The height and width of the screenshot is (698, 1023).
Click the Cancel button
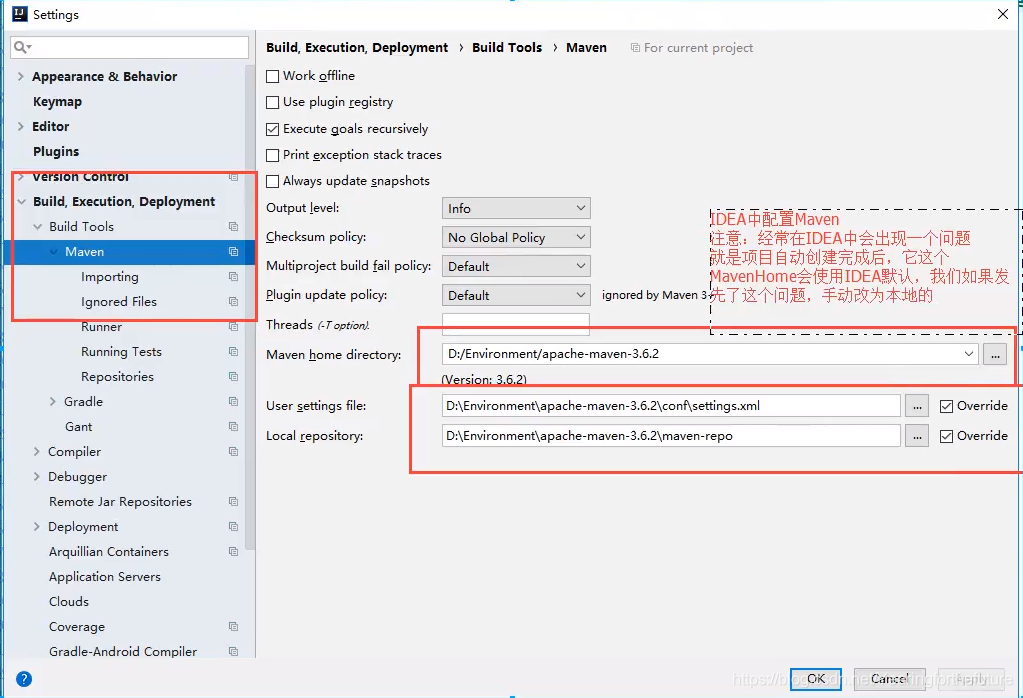(889, 678)
